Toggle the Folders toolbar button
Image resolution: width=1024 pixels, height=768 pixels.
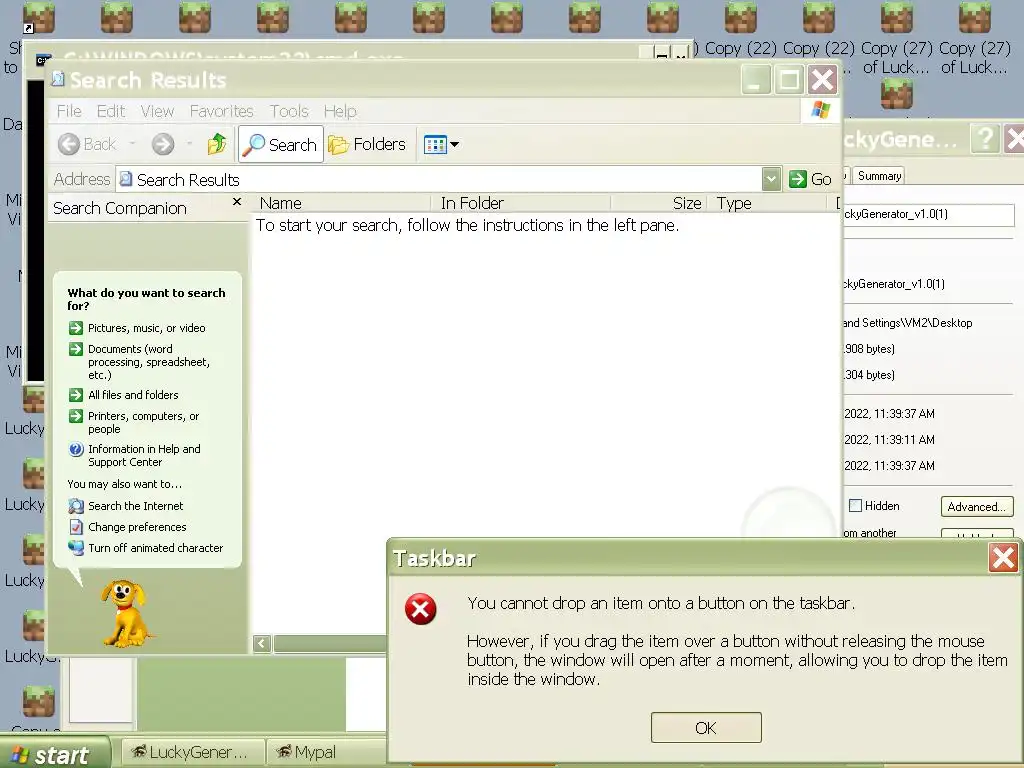pos(367,144)
